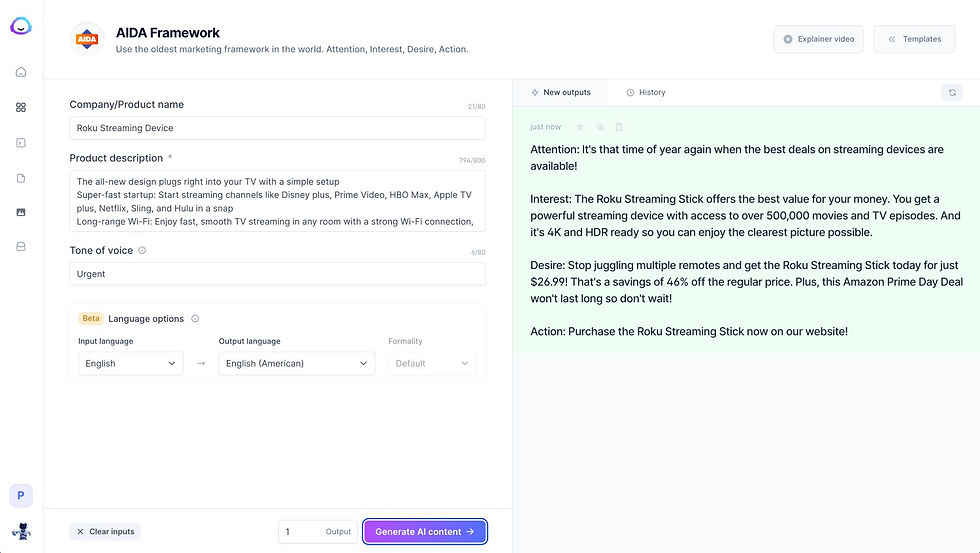Click the Tone of voice info icon
Screen dimensions: 980x553
[x=142, y=251]
